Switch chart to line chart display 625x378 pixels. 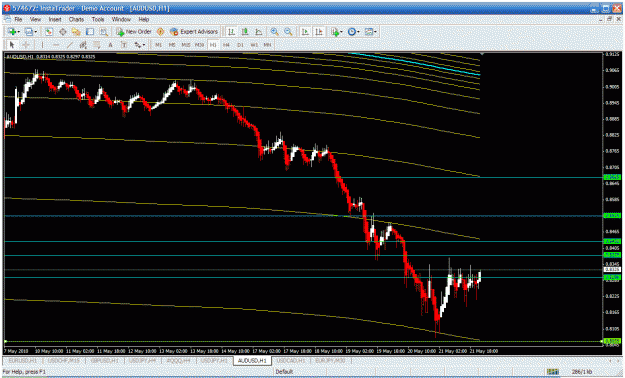tap(259, 32)
